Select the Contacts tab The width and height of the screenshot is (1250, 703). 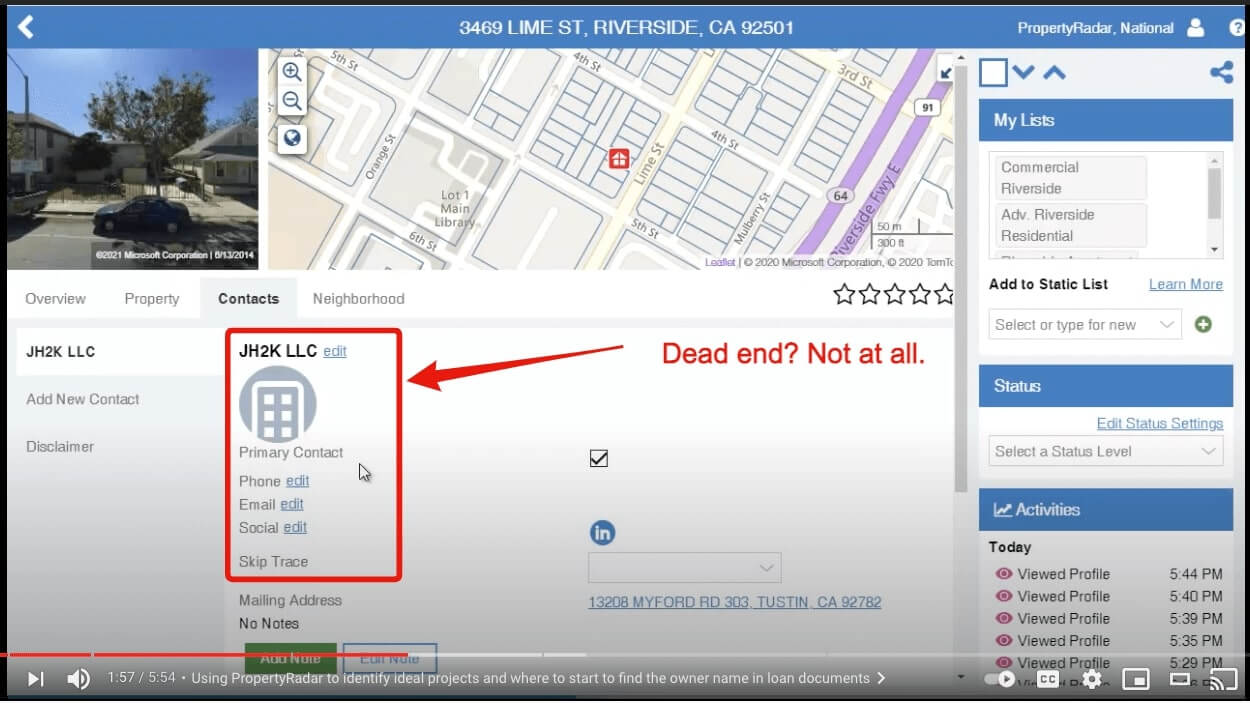click(249, 298)
